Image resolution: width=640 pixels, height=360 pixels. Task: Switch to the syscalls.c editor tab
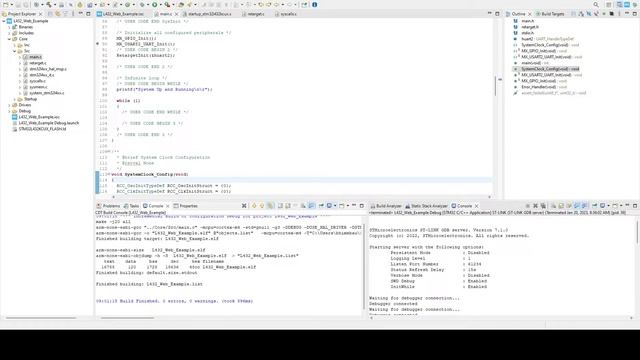(x=286, y=14)
